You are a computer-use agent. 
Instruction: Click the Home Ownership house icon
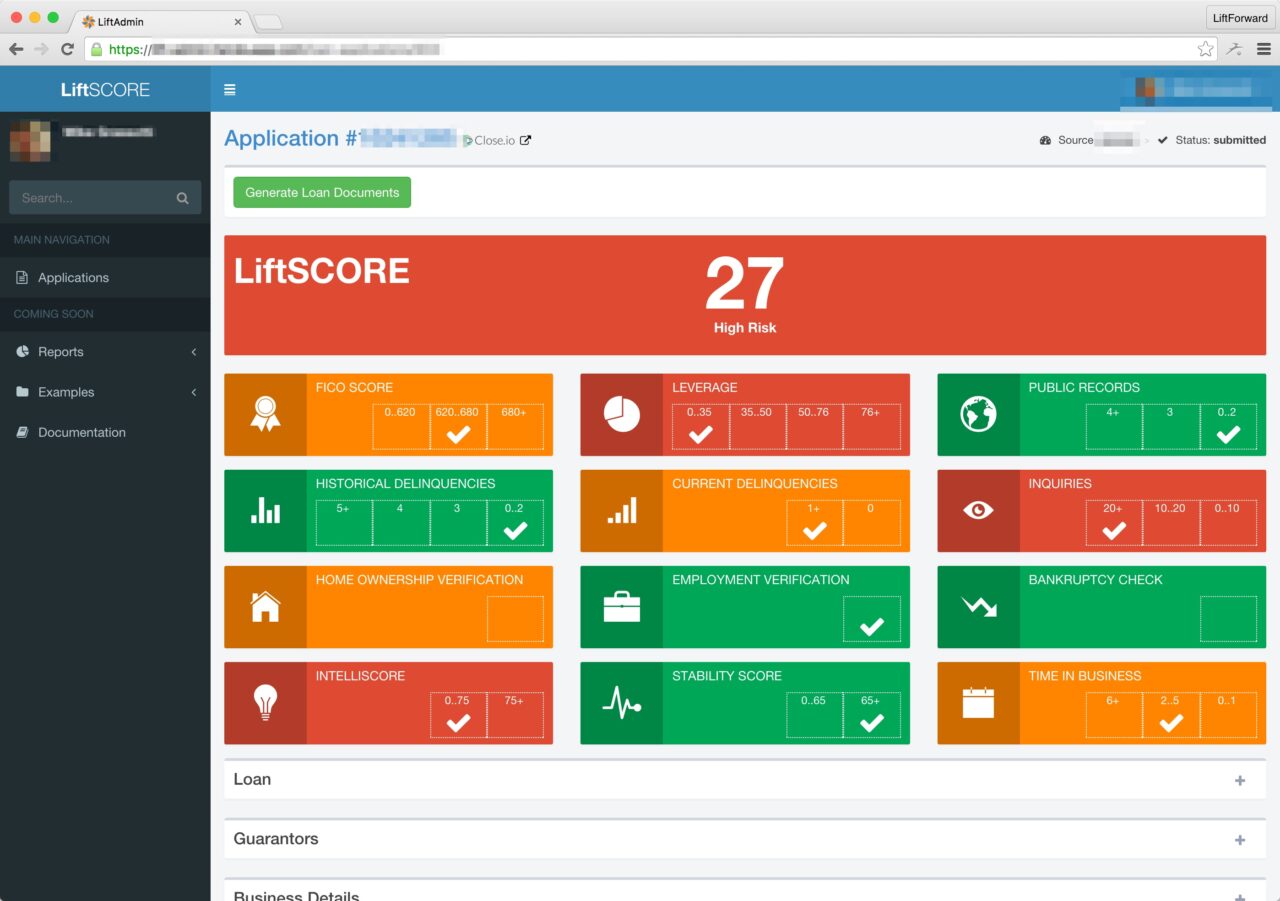265,606
